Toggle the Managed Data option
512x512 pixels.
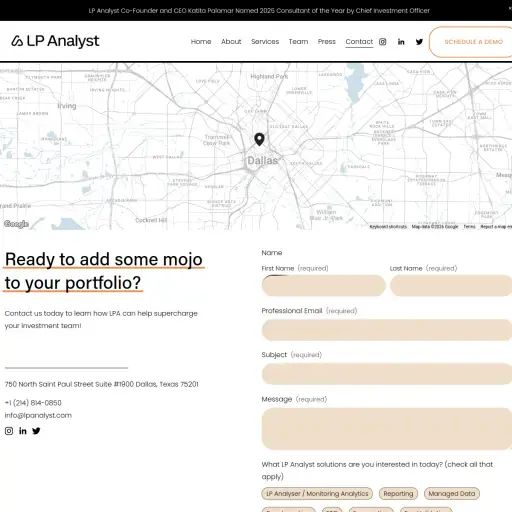pyautogui.click(x=452, y=494)
